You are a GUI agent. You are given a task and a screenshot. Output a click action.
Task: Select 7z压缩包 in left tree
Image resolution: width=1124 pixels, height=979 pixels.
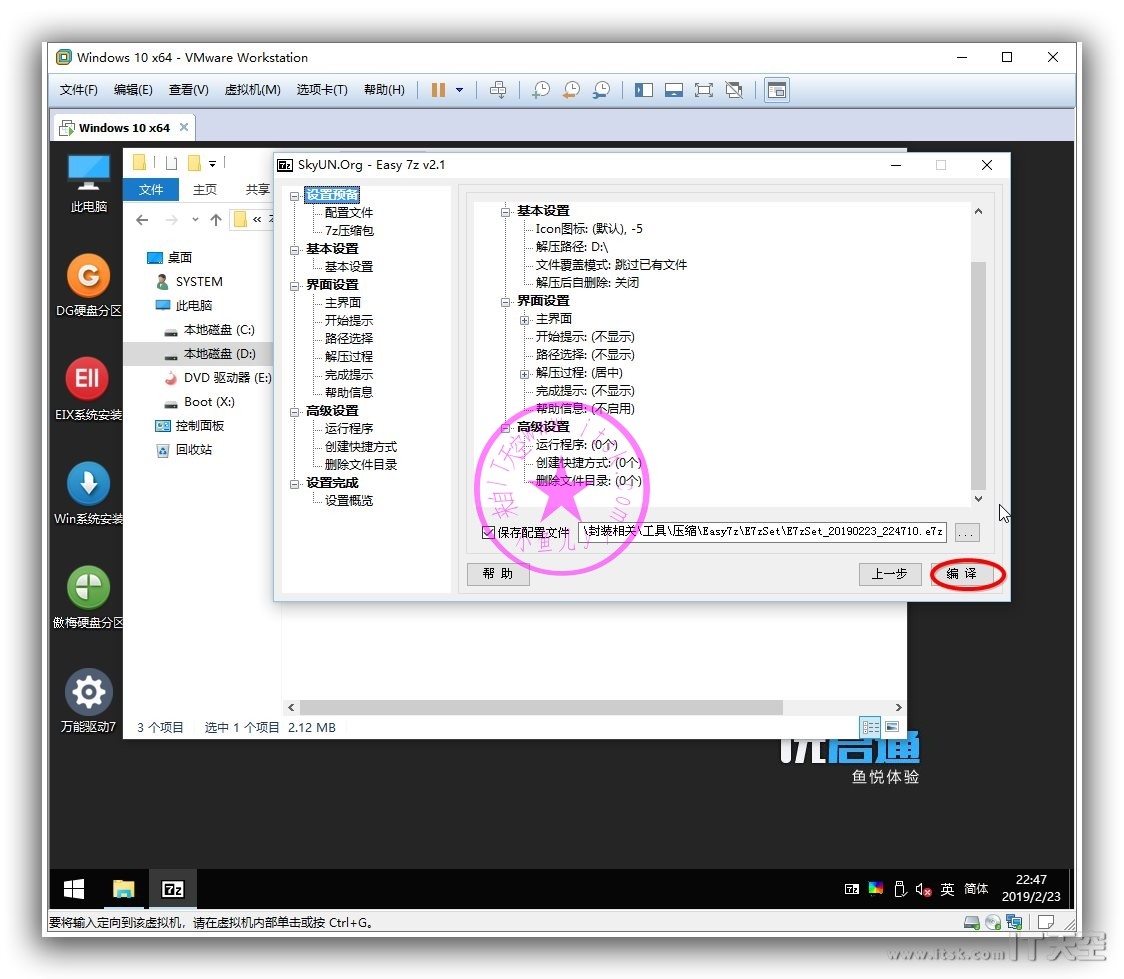[349, 230]
